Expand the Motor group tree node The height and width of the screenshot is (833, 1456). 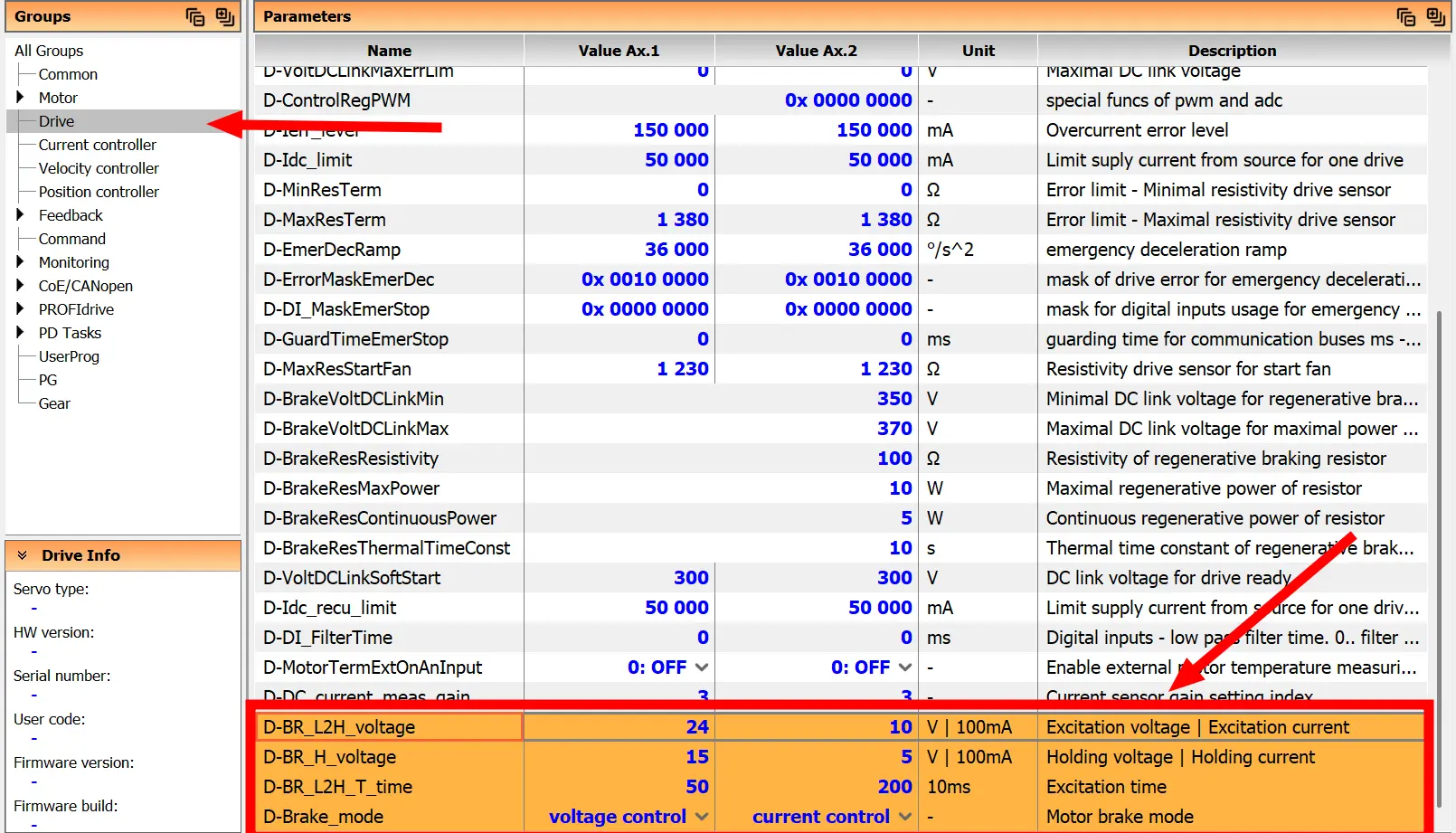point(20,98)
